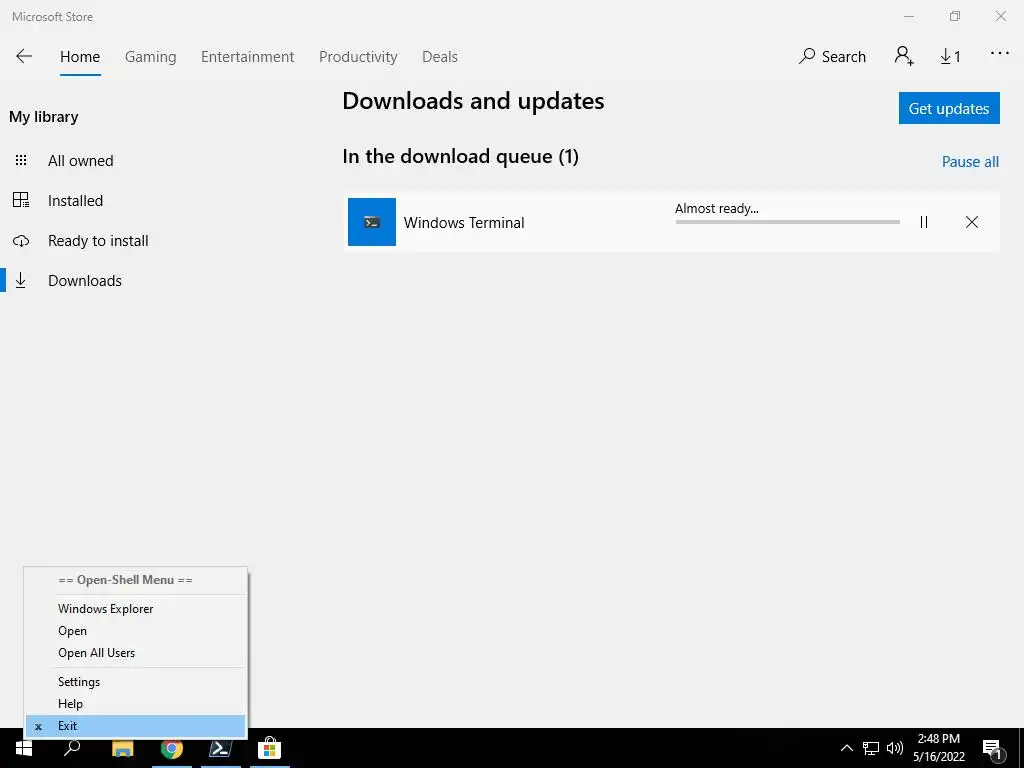Open taskbar search magnifier
The height and width of the screenshot is (768, 1024).
(72, 748)
